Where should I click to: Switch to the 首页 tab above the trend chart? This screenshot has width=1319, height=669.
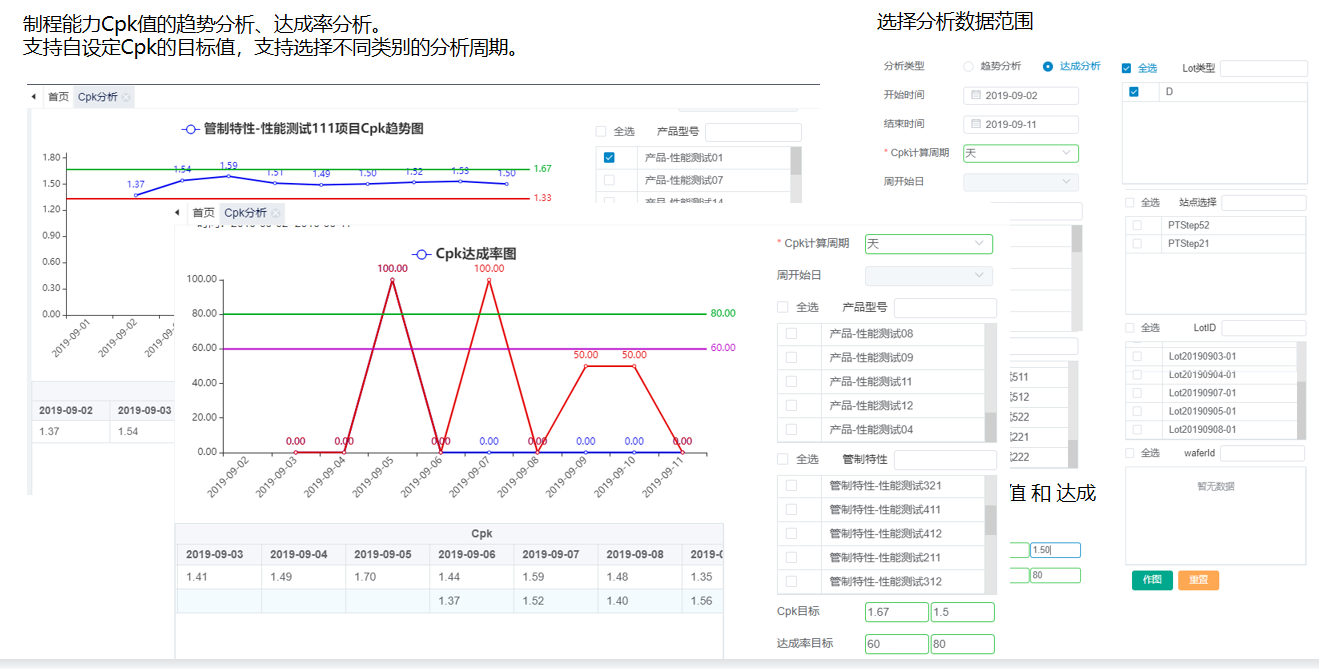pyautogui.click(x=58, y=97)
